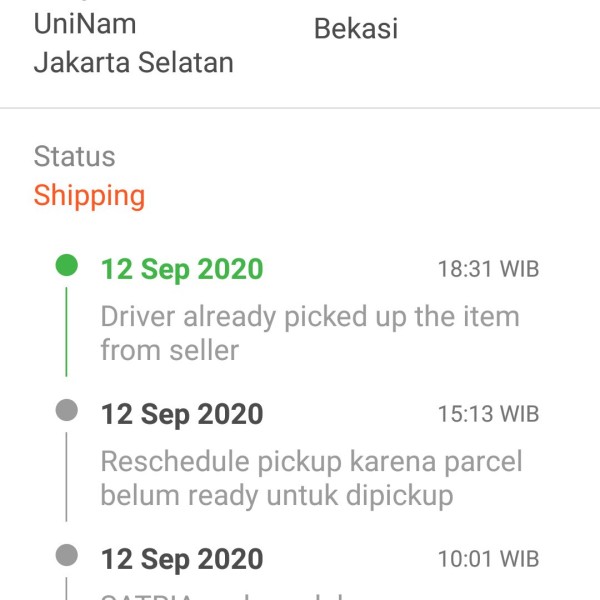Viewport: 600px width, 600px height.
Task: Select the 10:01 entry's 12 Sep 2020 date
Action: pos(182,559)
